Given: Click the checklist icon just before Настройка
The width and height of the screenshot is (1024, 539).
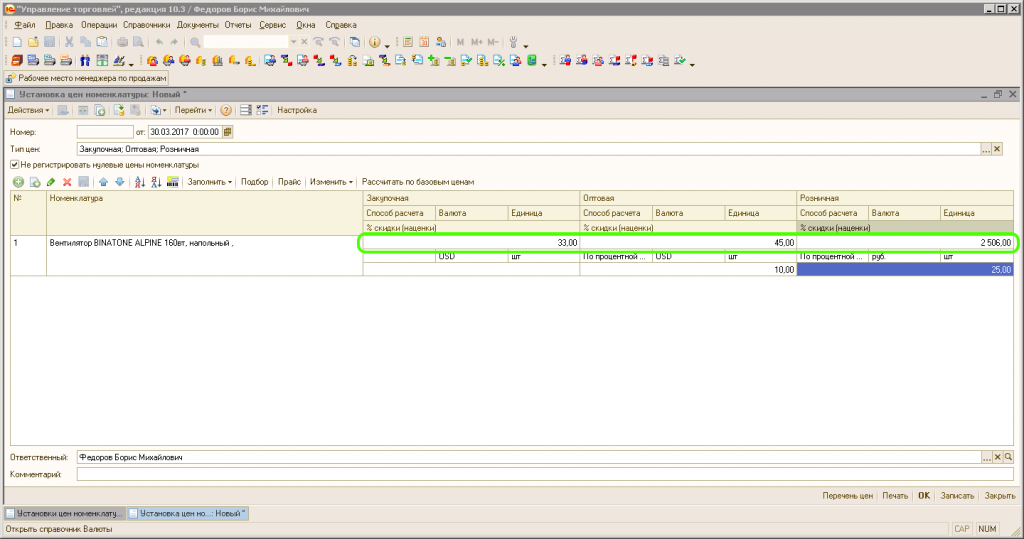Looking at the screenshot, I should (263, 110).
